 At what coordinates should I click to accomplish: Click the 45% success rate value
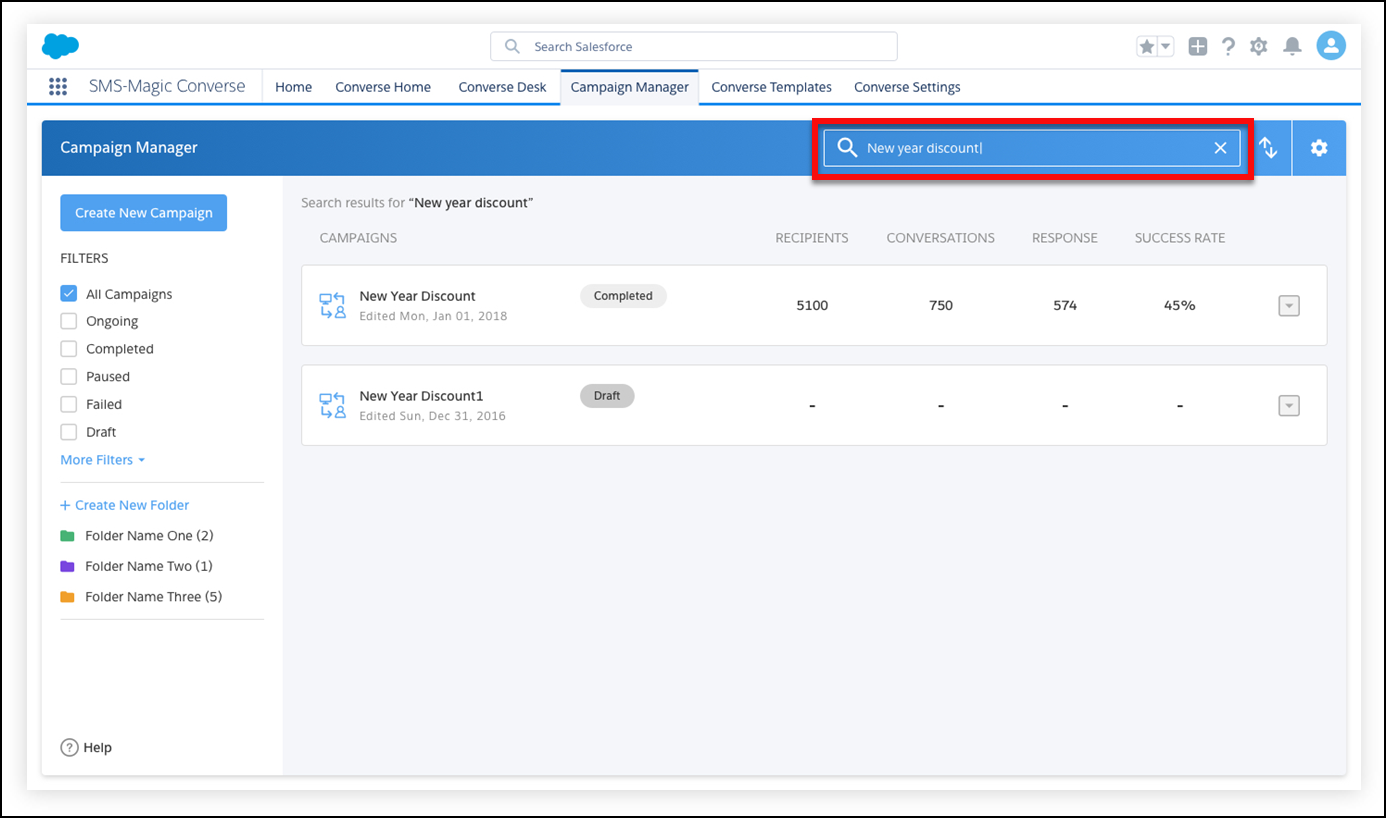pos(1180,305)
